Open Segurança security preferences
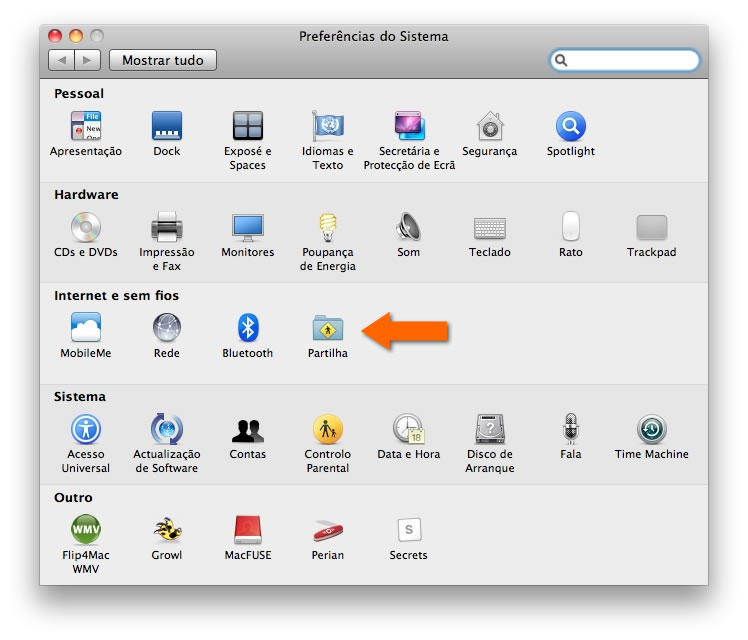748x640 pixels. (x=489, y=126)
